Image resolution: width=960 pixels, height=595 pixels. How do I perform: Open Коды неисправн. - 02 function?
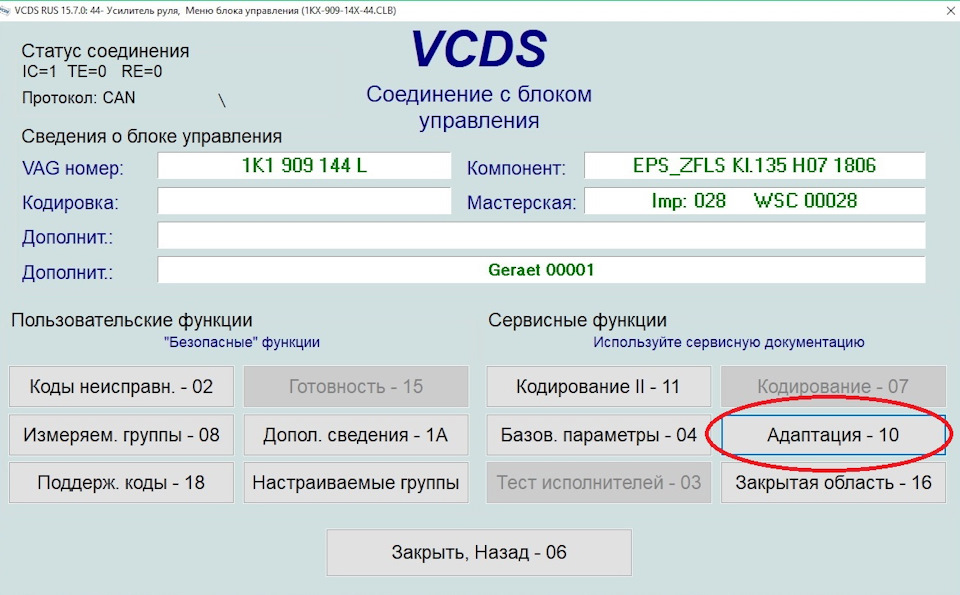point(121,387)
